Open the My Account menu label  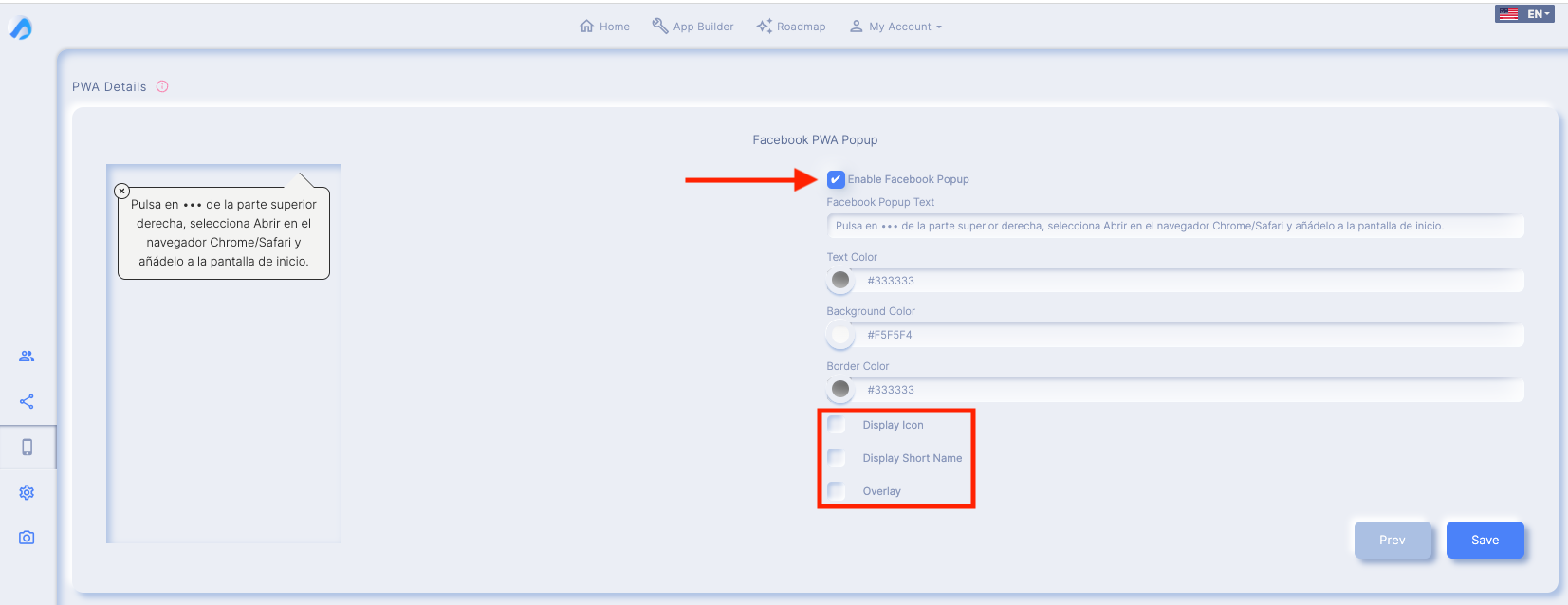[x=900, y=27]
